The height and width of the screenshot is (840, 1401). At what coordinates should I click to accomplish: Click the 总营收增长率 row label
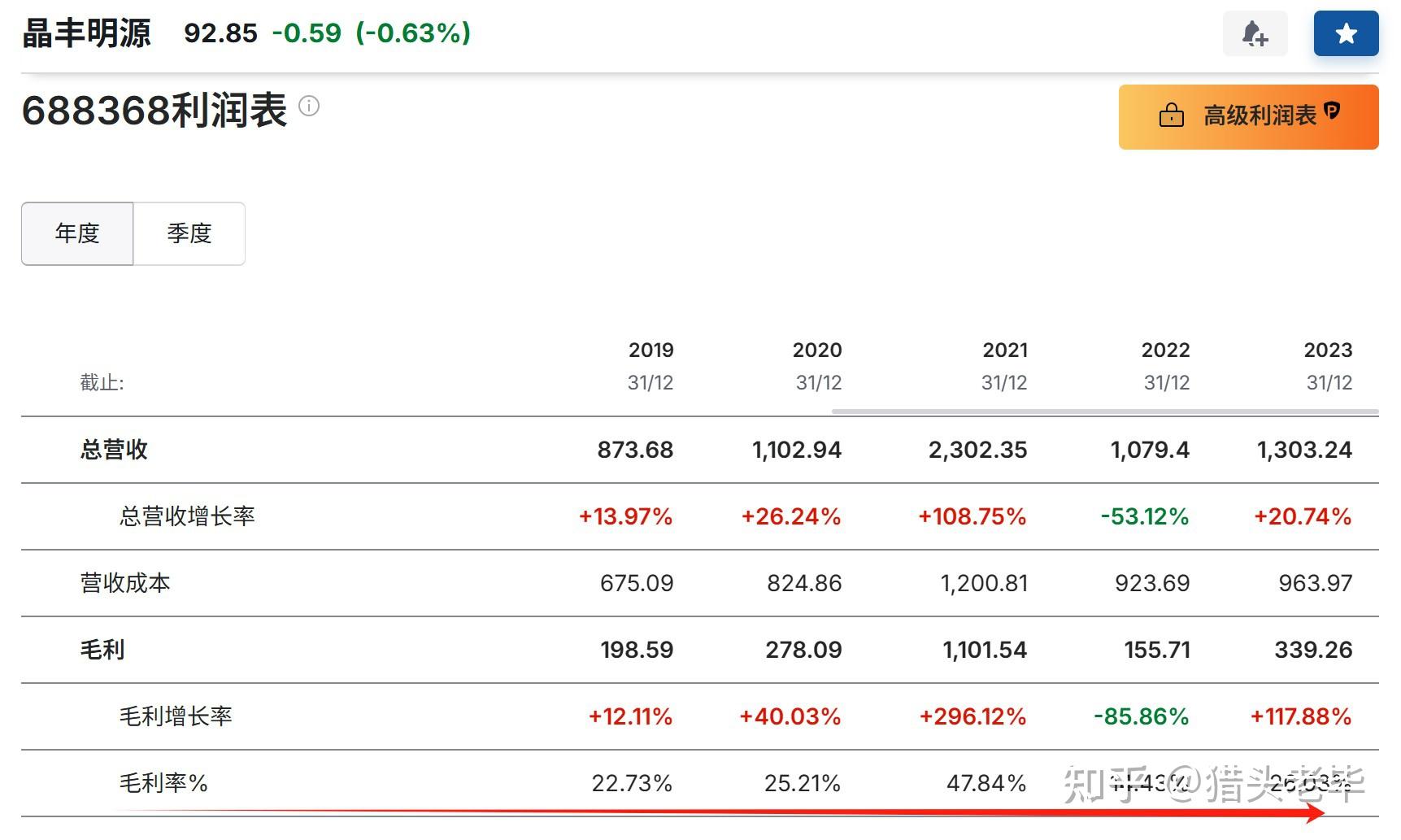click(x=187, y=516)
